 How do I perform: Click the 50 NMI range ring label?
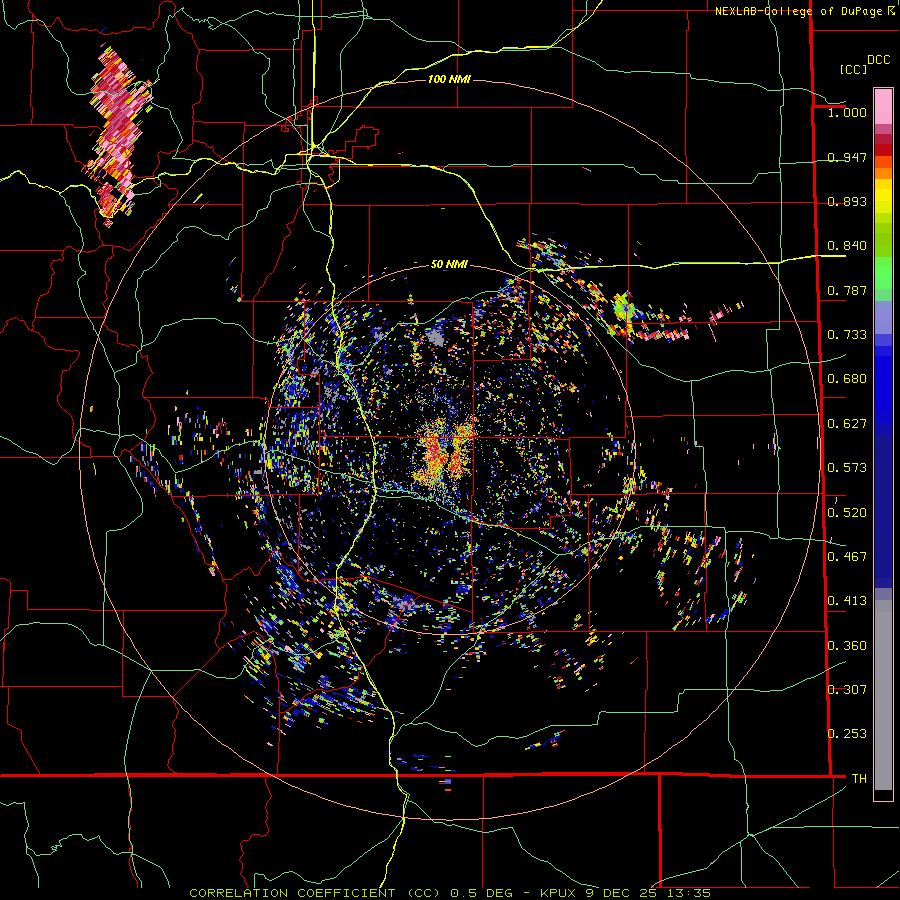[x=449, y=265]
